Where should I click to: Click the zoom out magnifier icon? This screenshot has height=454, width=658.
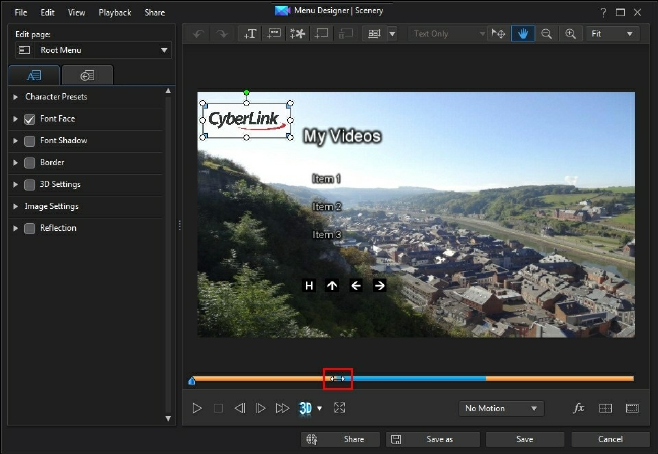[x=547, y=34]
